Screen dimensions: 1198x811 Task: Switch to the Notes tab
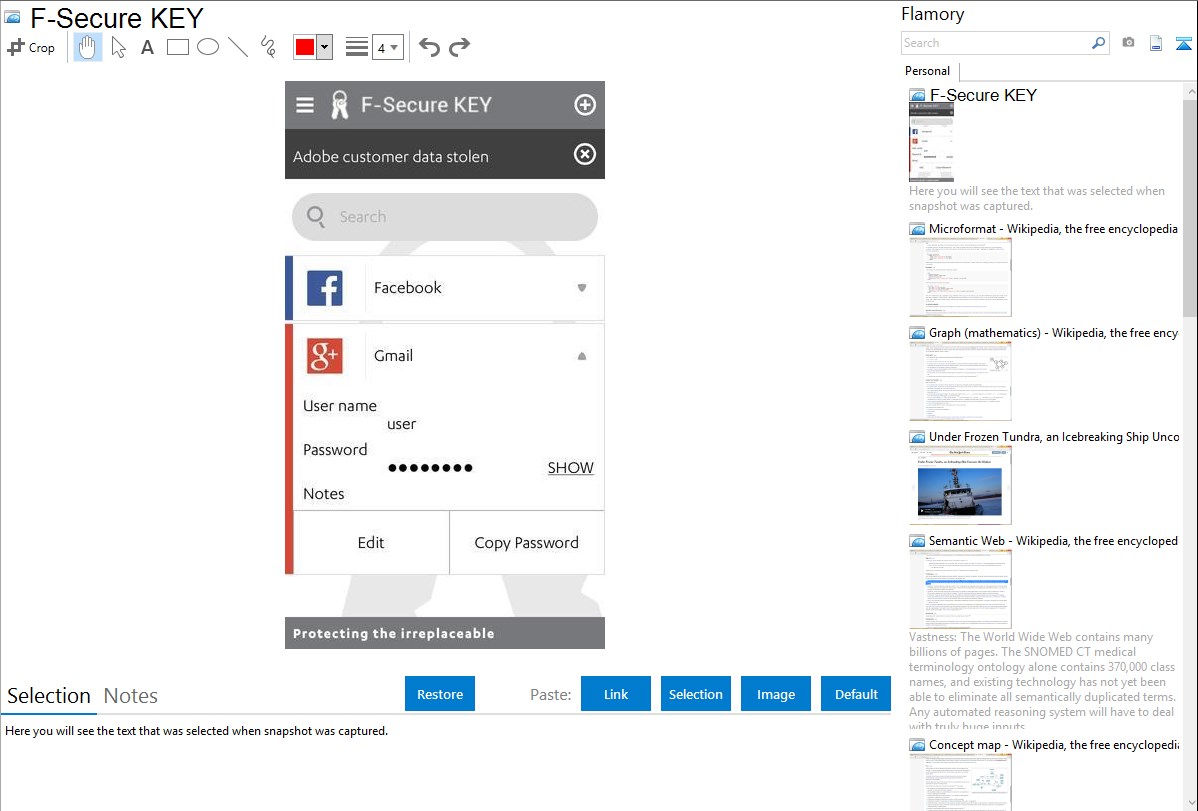(x=131, y=696)
